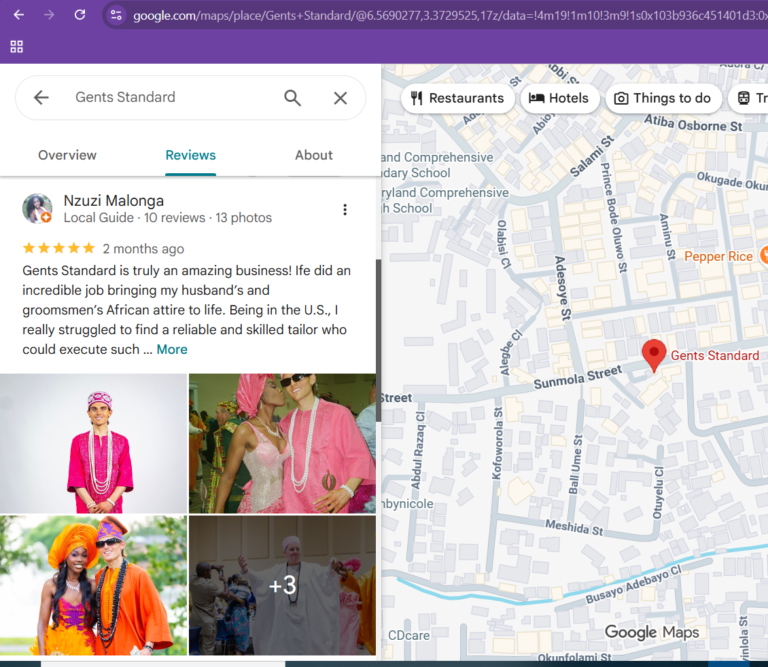This screenshot has width=768, height=667.
Task: Reload the page with the refresh icon
Action: coord(80,15)
